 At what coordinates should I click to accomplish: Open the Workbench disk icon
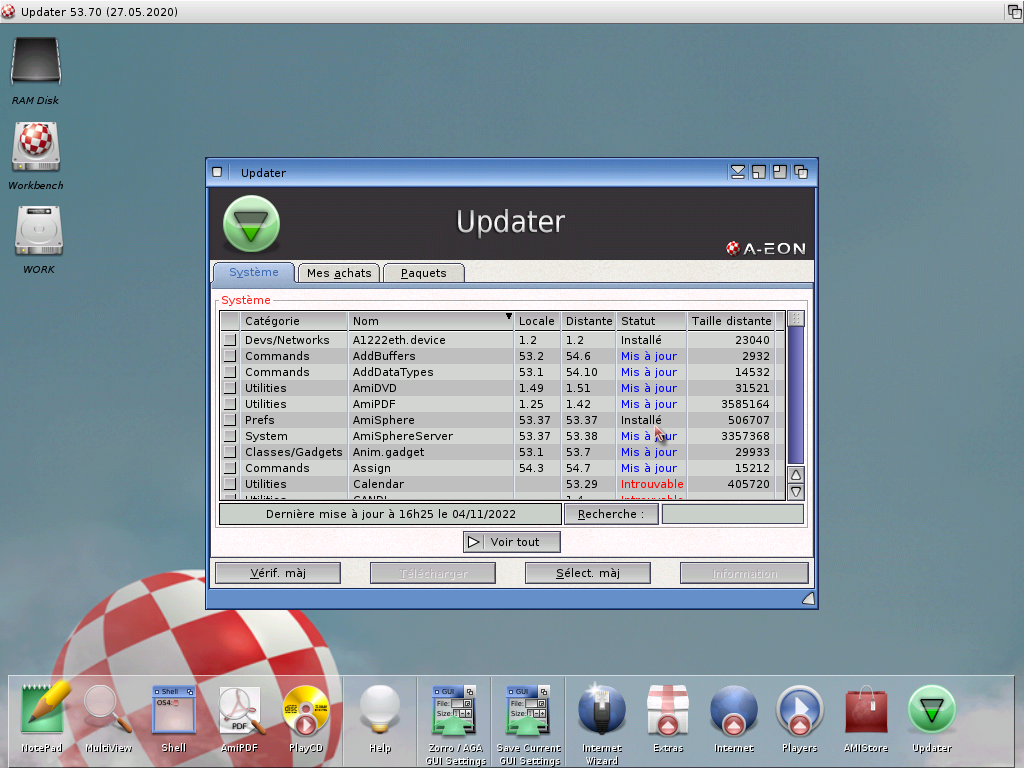click(36, 147)
